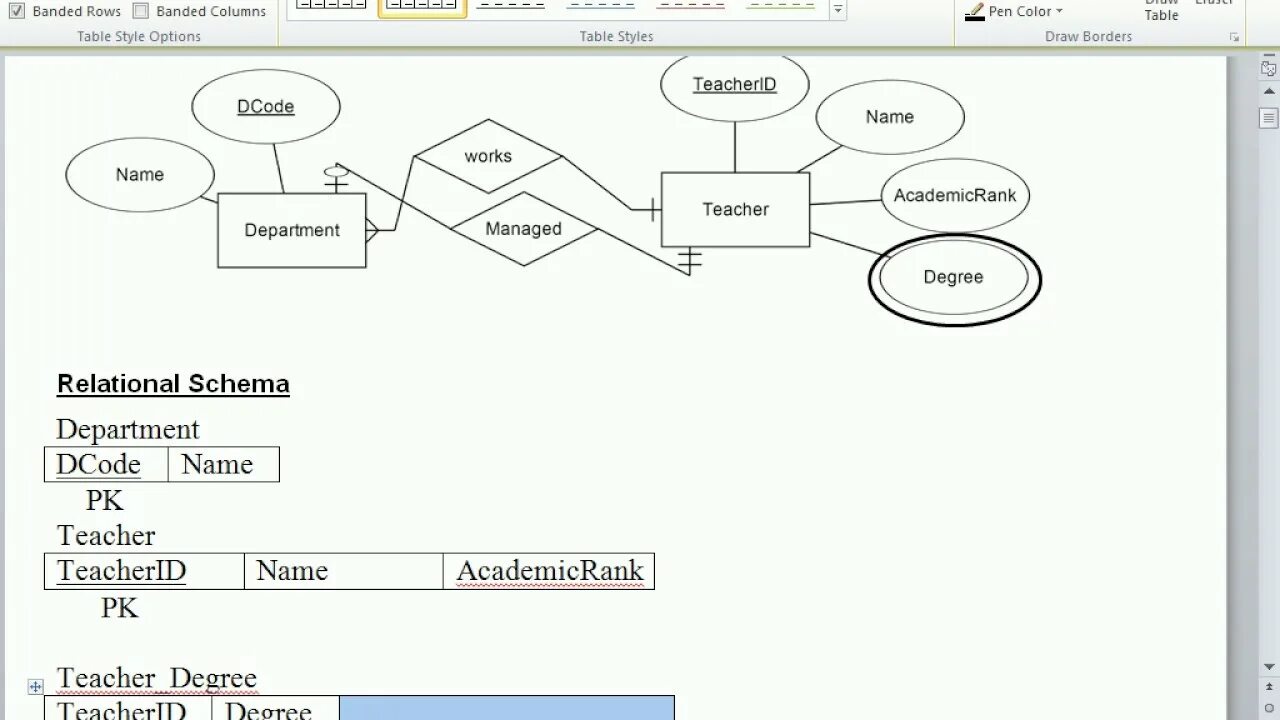
Task: Select the Teacher entity rectangle
Action: point(735,209)
